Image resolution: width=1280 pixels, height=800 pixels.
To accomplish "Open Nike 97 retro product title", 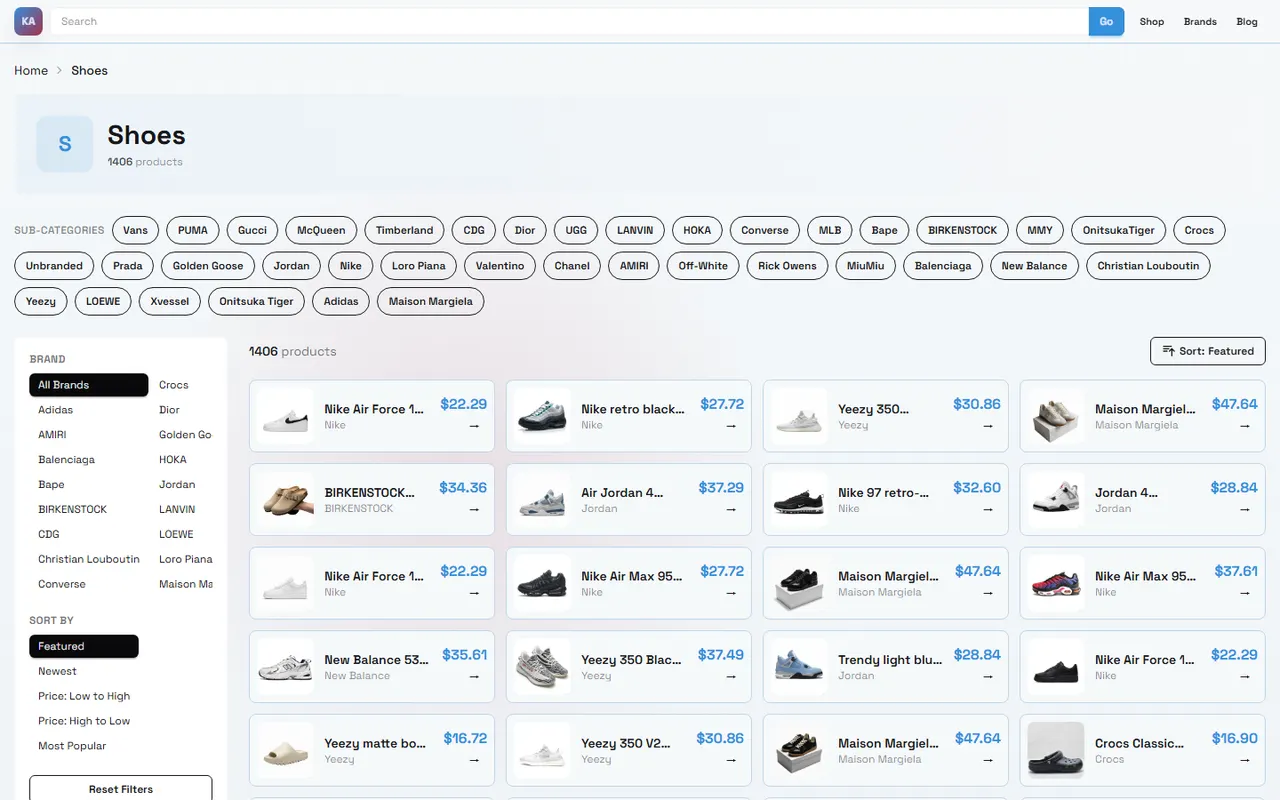I will coord(883,493).
